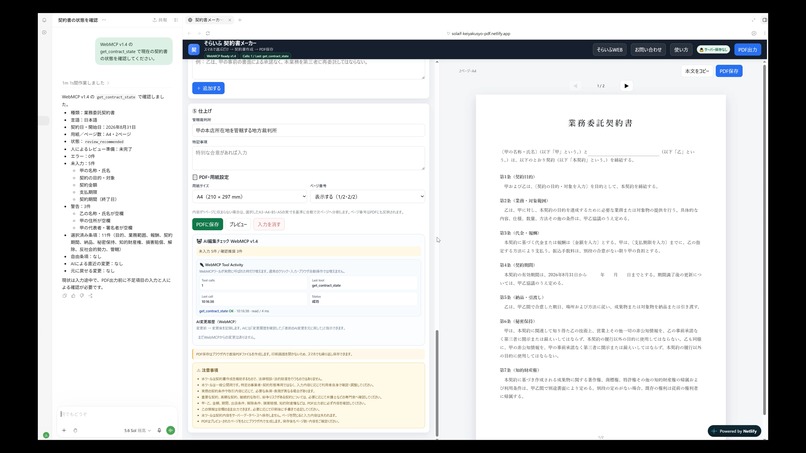The width and height of the screenshot is (806, 453).
Task: Go to the next preview page arrow
Action: pos(626,86)
